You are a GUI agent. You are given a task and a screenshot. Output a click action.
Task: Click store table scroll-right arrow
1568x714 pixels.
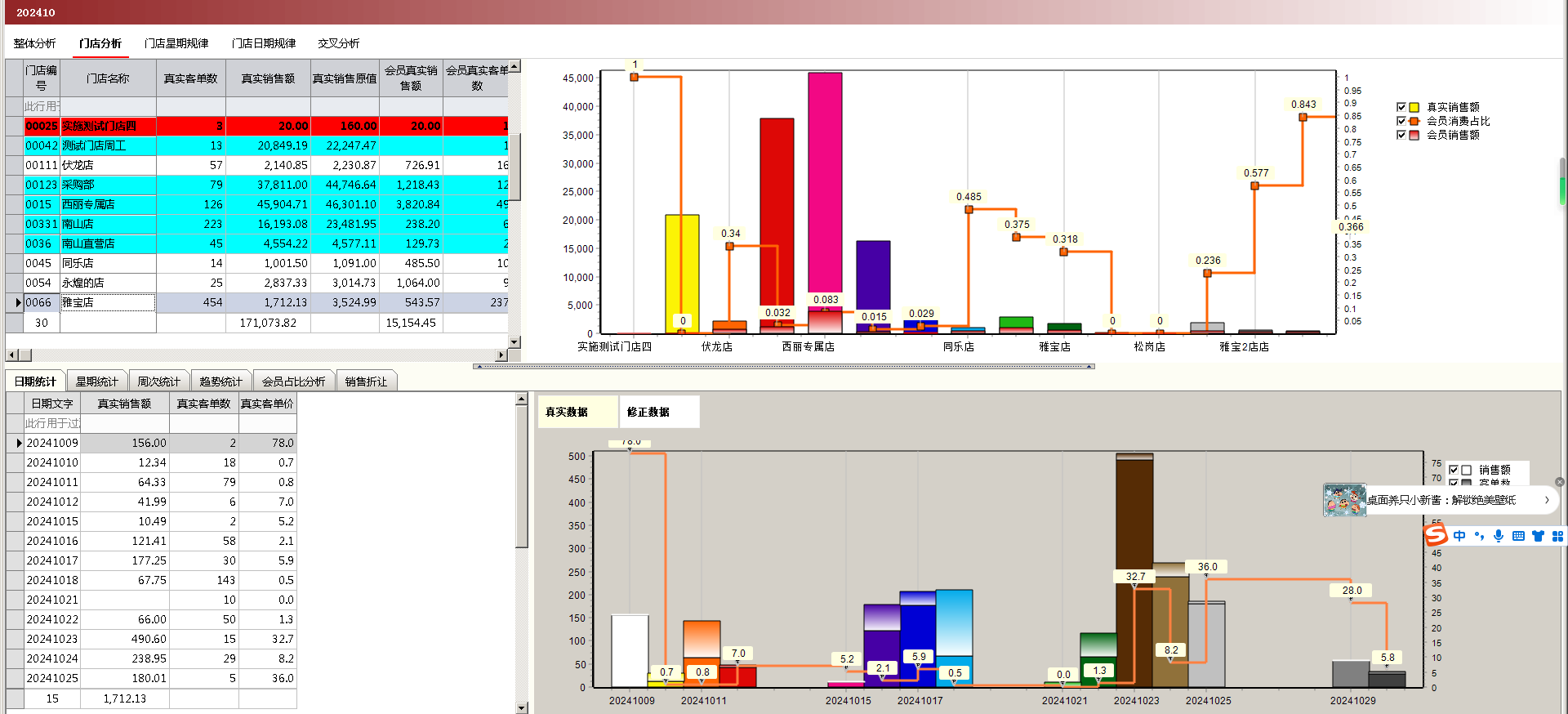pyautogui.click(x=502, y=355)
